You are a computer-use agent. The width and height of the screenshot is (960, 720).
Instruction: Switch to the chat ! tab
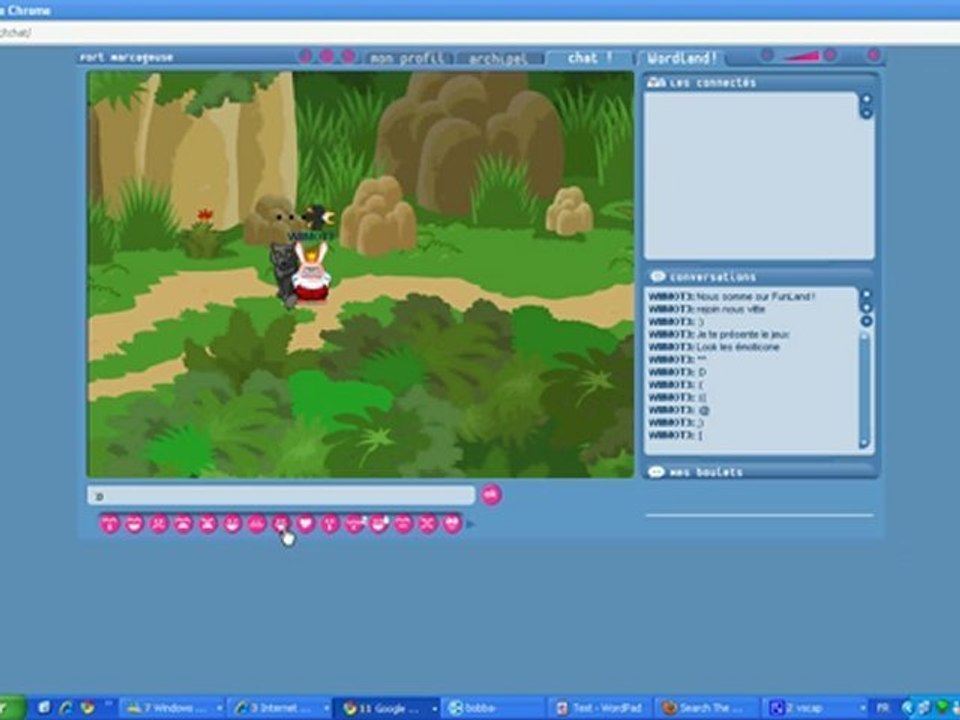pyautogui.click(x=589, y=58)
